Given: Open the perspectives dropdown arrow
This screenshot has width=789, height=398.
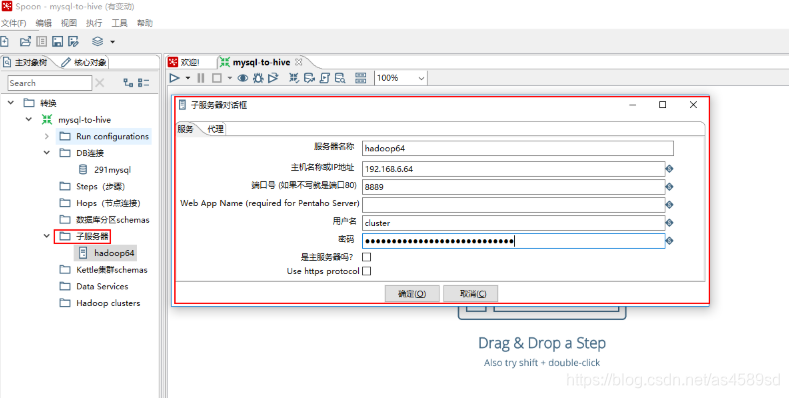Looking at the screenshot, I should (113, 42).
